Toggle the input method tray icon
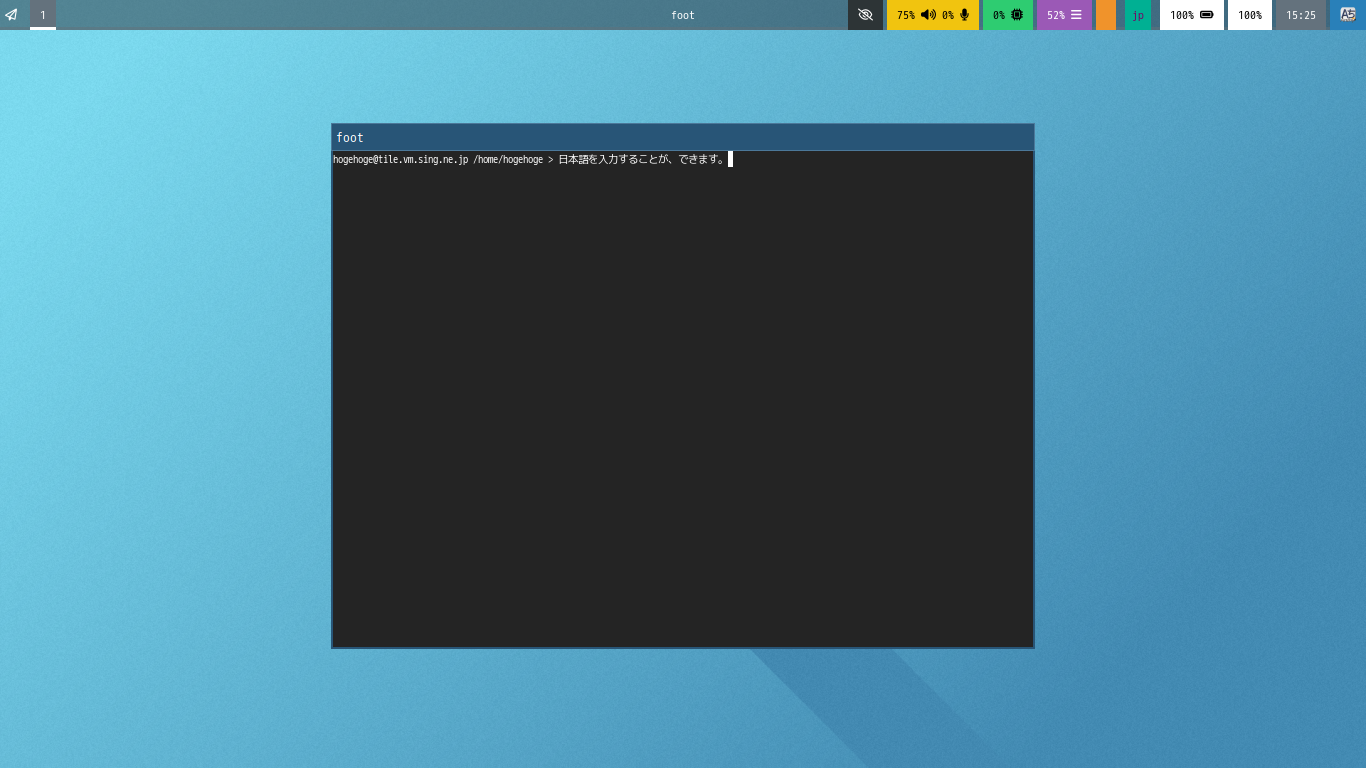 1348,15
